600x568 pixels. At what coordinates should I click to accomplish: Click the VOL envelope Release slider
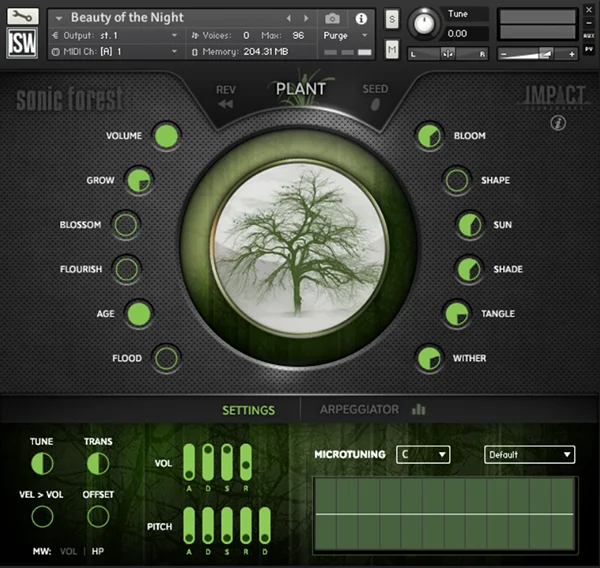coord(246,462)
